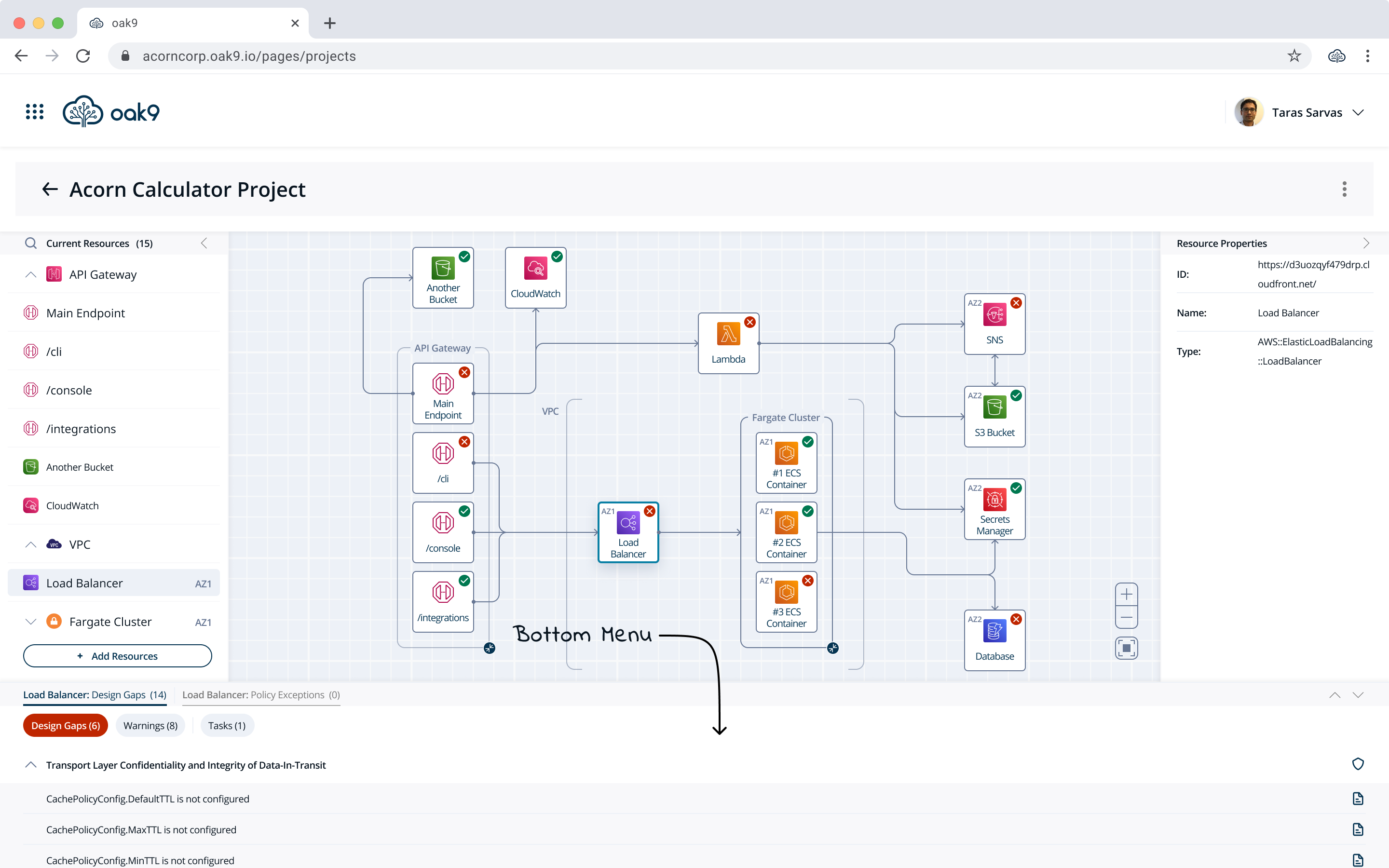Collapse the Fargate Cluster group corner handle
This screenshot has width=1389, height=868.
[x=833, y=648]
